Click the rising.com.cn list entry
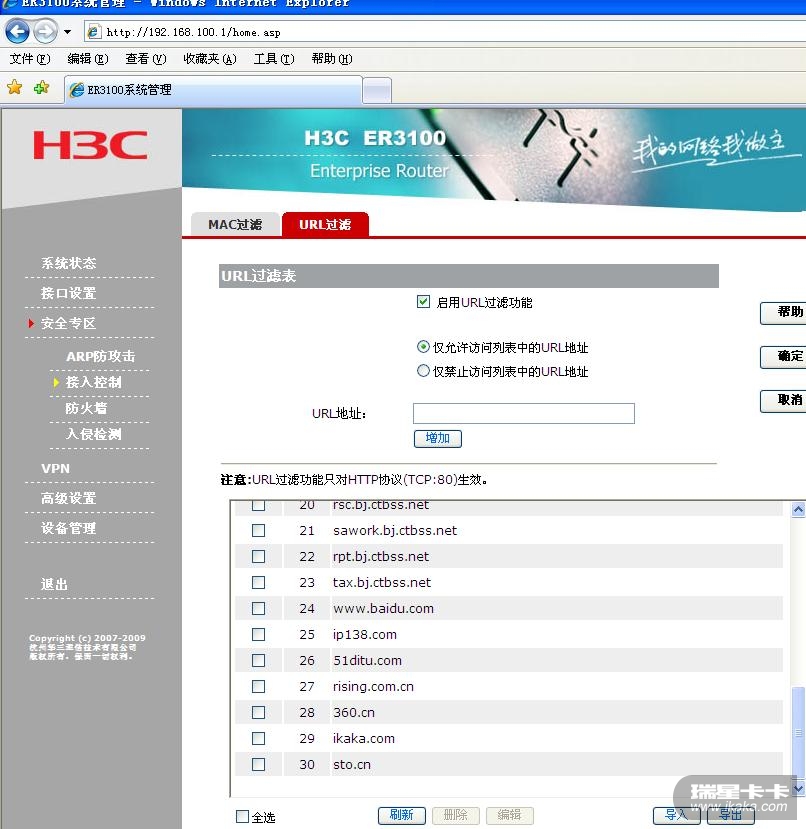The width and height of the screenshot is (806, 829). click(x=373, y=686)
